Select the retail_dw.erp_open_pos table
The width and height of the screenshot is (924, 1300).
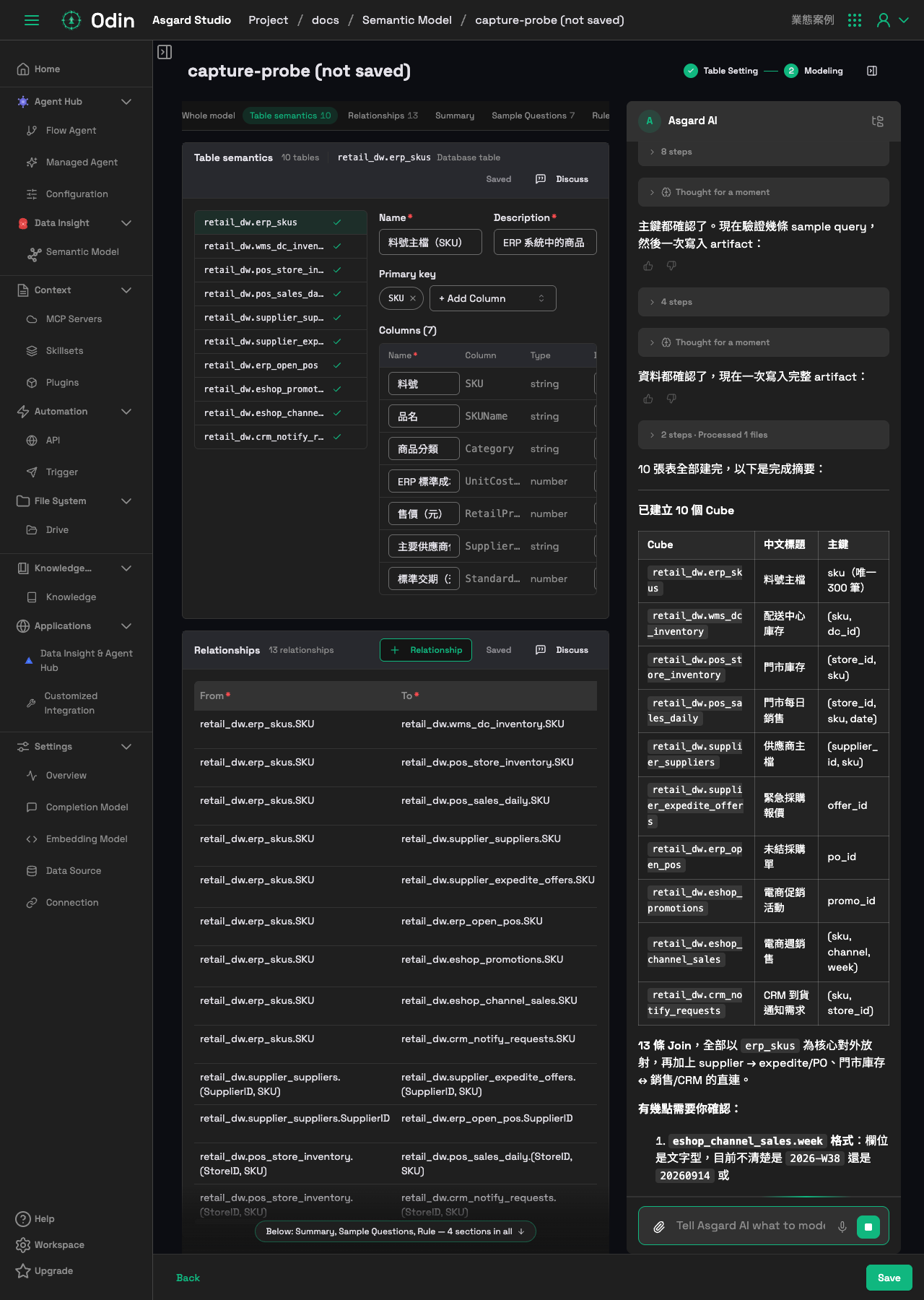(281, 365)
